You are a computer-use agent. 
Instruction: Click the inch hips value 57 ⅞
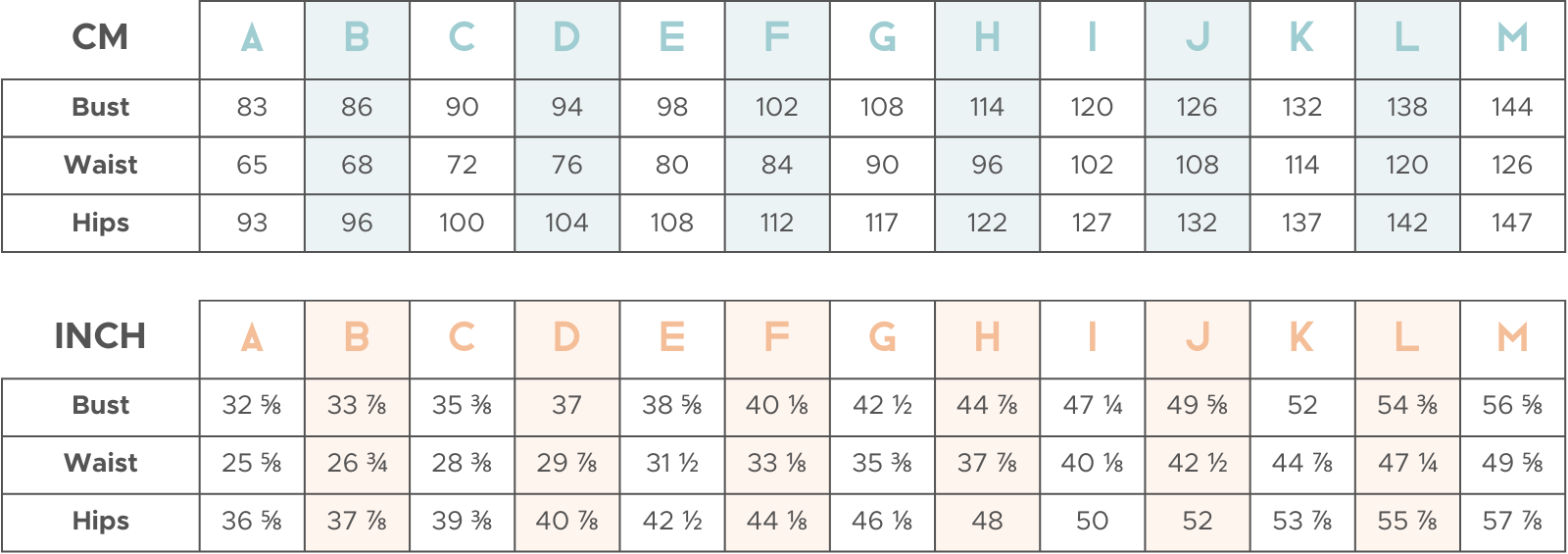pos(1512,521)
